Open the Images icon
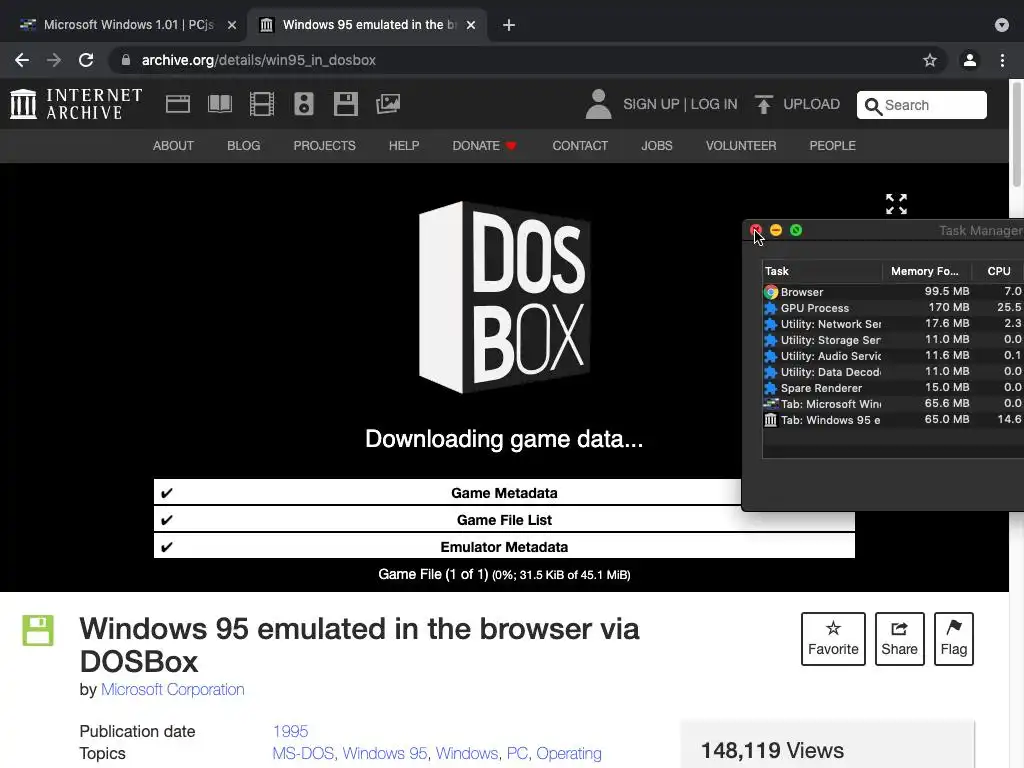This screenshot has width=1024, height=768. pos(388,104)
